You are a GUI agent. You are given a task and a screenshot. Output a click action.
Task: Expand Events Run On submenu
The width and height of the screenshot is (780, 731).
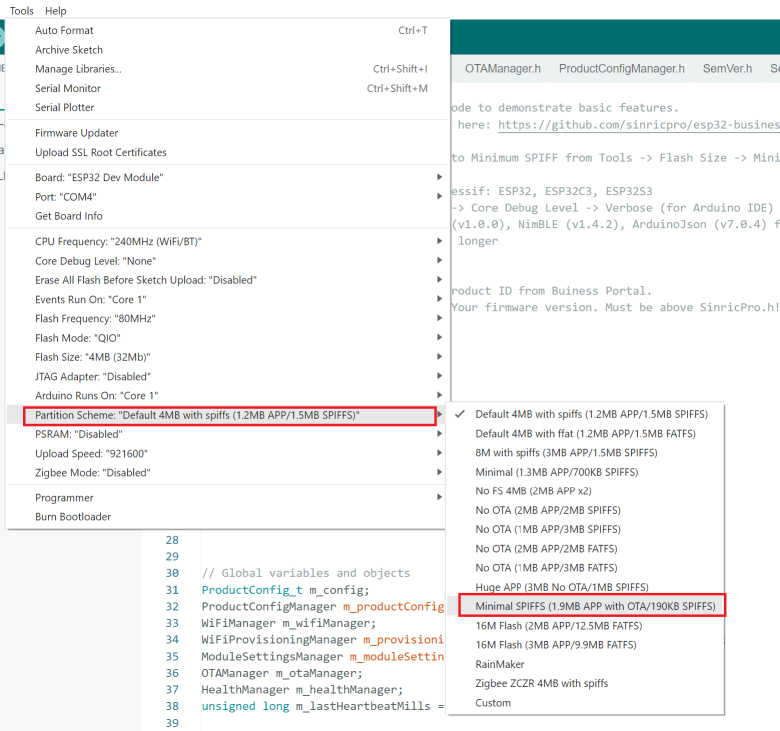[x=227, y=299]
